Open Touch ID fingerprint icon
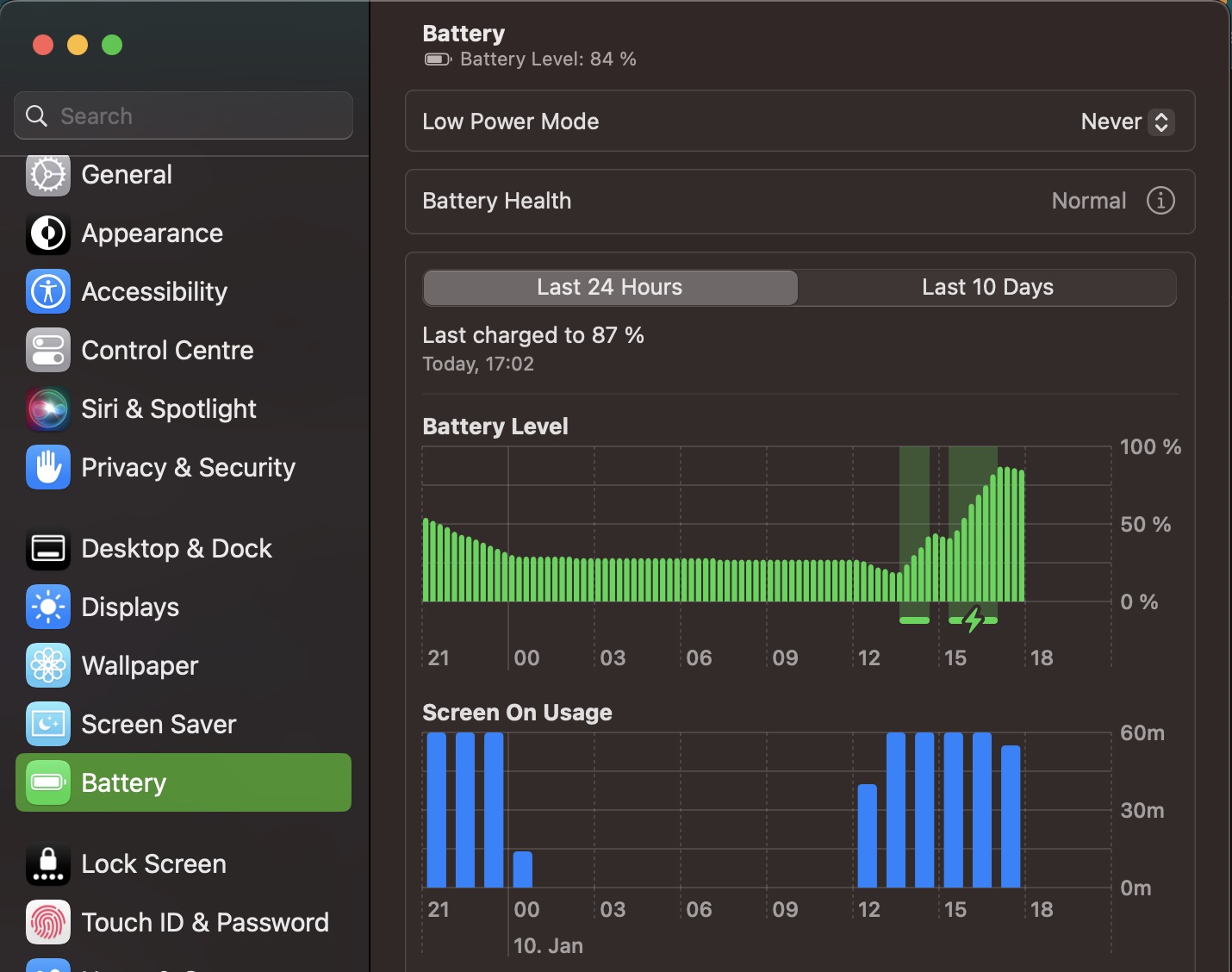 tap(48, 923)
